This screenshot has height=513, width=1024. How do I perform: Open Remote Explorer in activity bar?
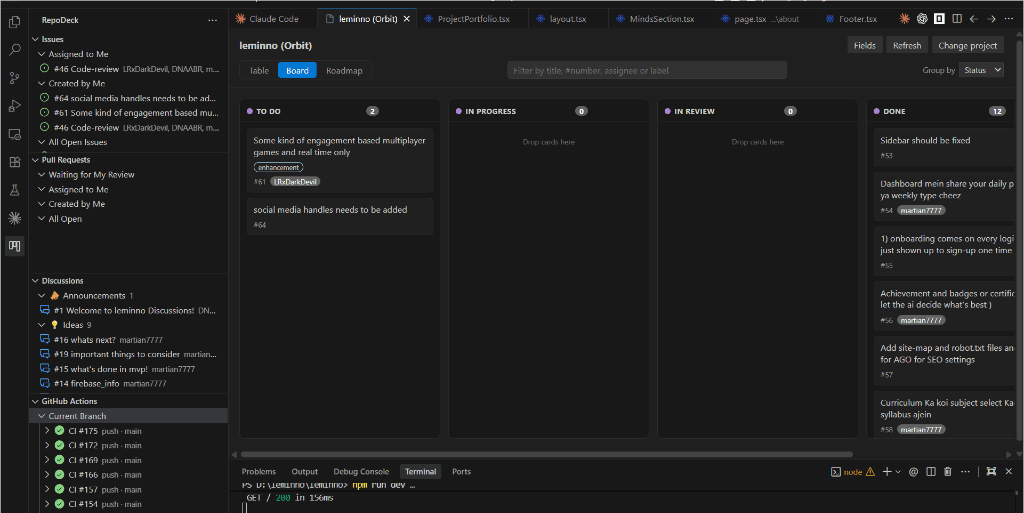14,134
